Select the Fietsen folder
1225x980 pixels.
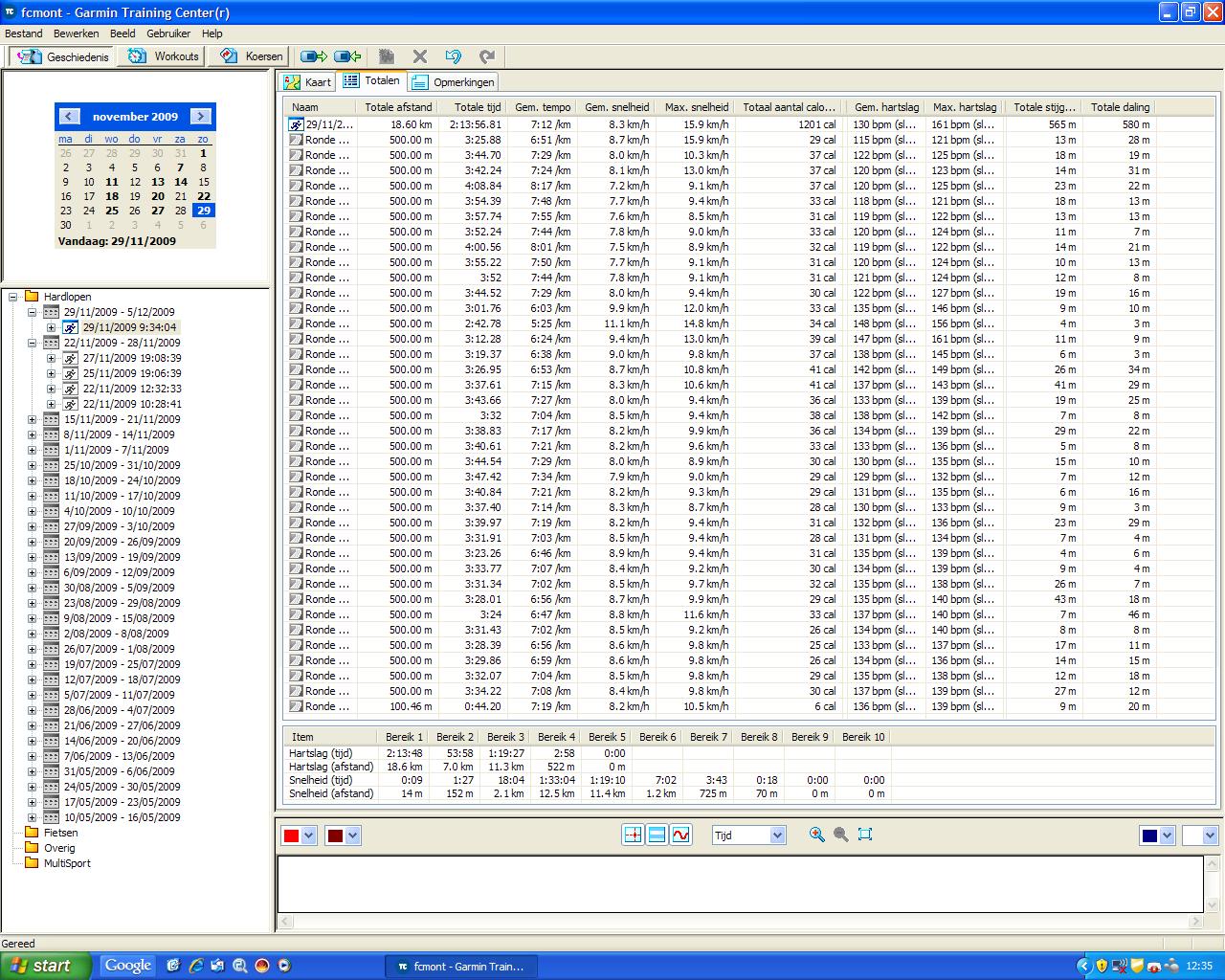pyautogui.click(x=61, y=833)
